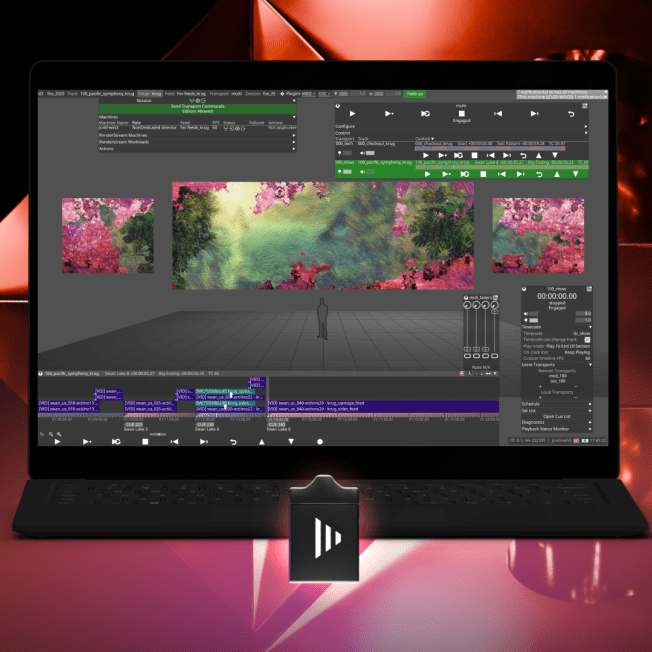The width and height of the screenshot is (652, 652).
Task: Open the Feed menu in top bar
Action: 185,94
